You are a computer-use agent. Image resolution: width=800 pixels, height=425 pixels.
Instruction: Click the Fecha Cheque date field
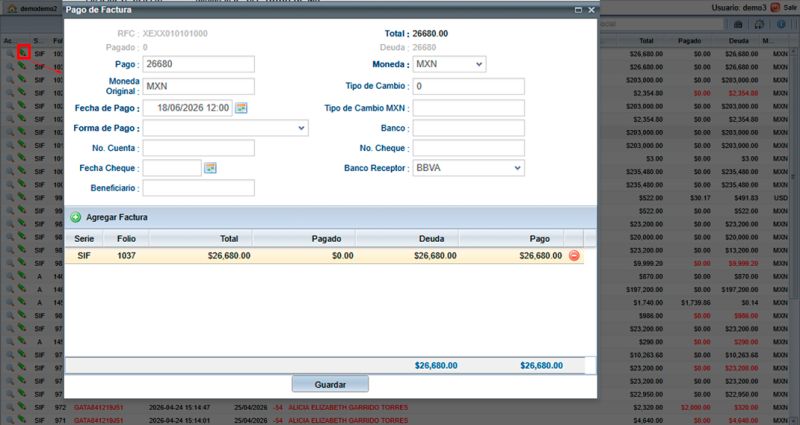[x=172, y=168]
